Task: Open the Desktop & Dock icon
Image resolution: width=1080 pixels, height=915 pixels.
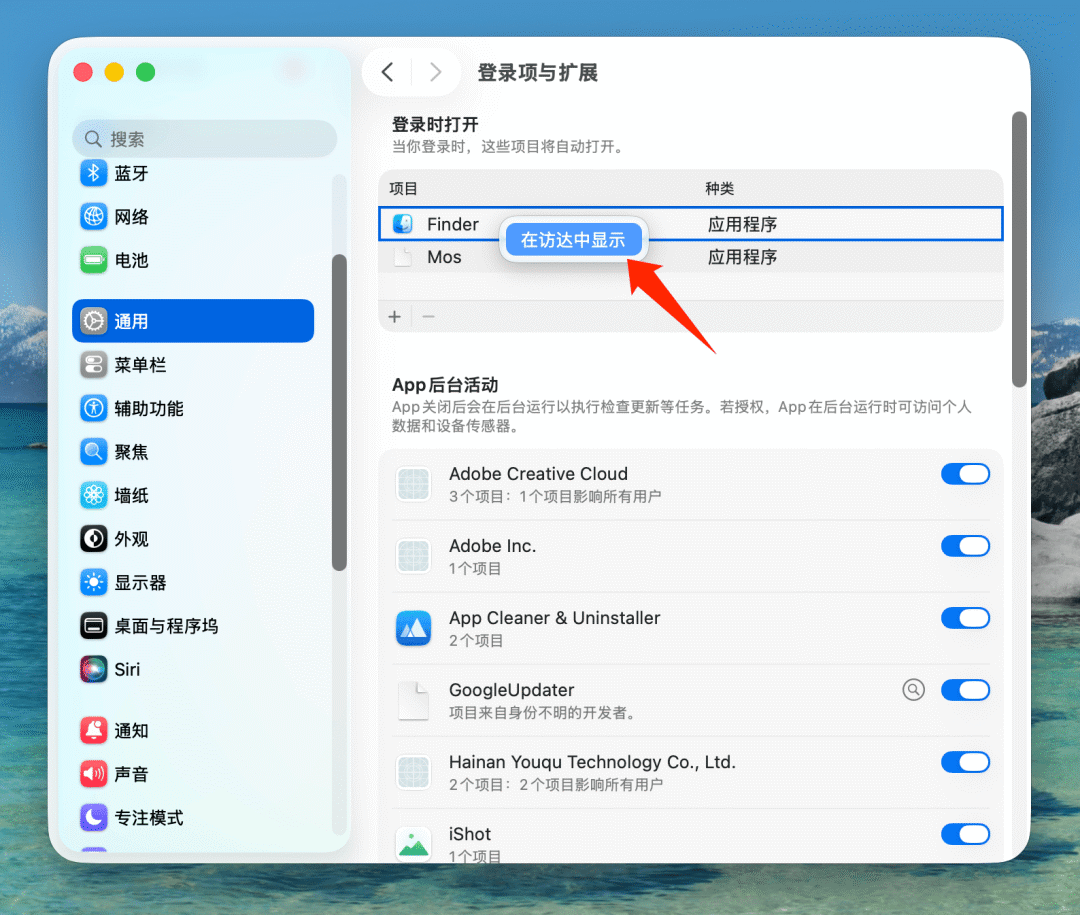Action: click(94, 626)
